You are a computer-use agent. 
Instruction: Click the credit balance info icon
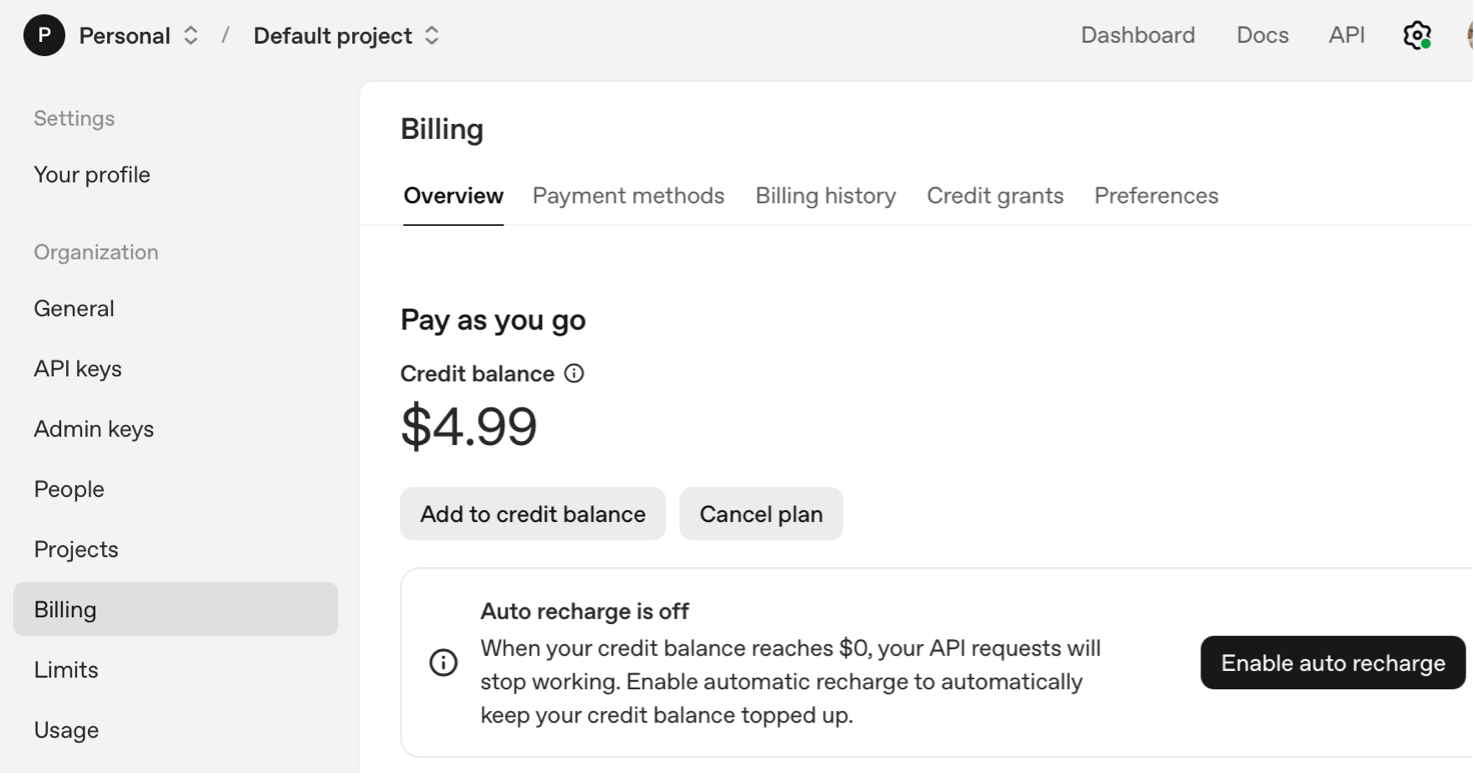pos(574,373)
